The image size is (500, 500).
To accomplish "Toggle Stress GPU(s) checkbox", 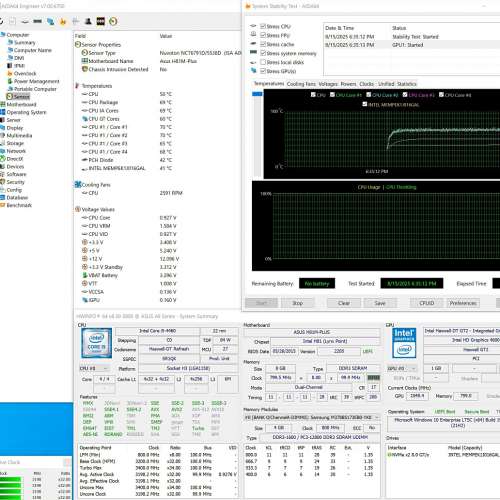I will (263, 71).
